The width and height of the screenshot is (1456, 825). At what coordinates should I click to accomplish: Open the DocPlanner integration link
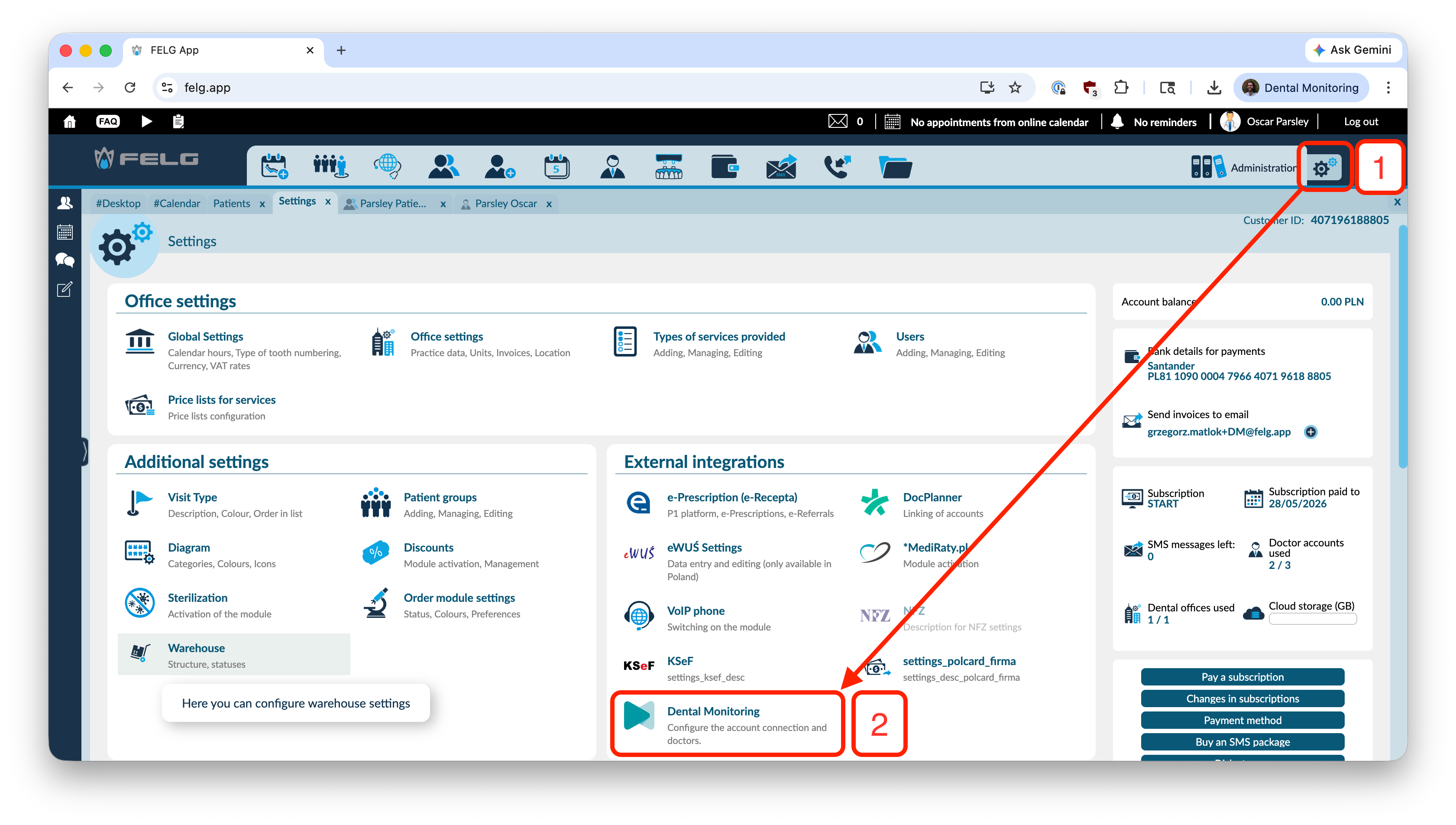tap(932, 497)
